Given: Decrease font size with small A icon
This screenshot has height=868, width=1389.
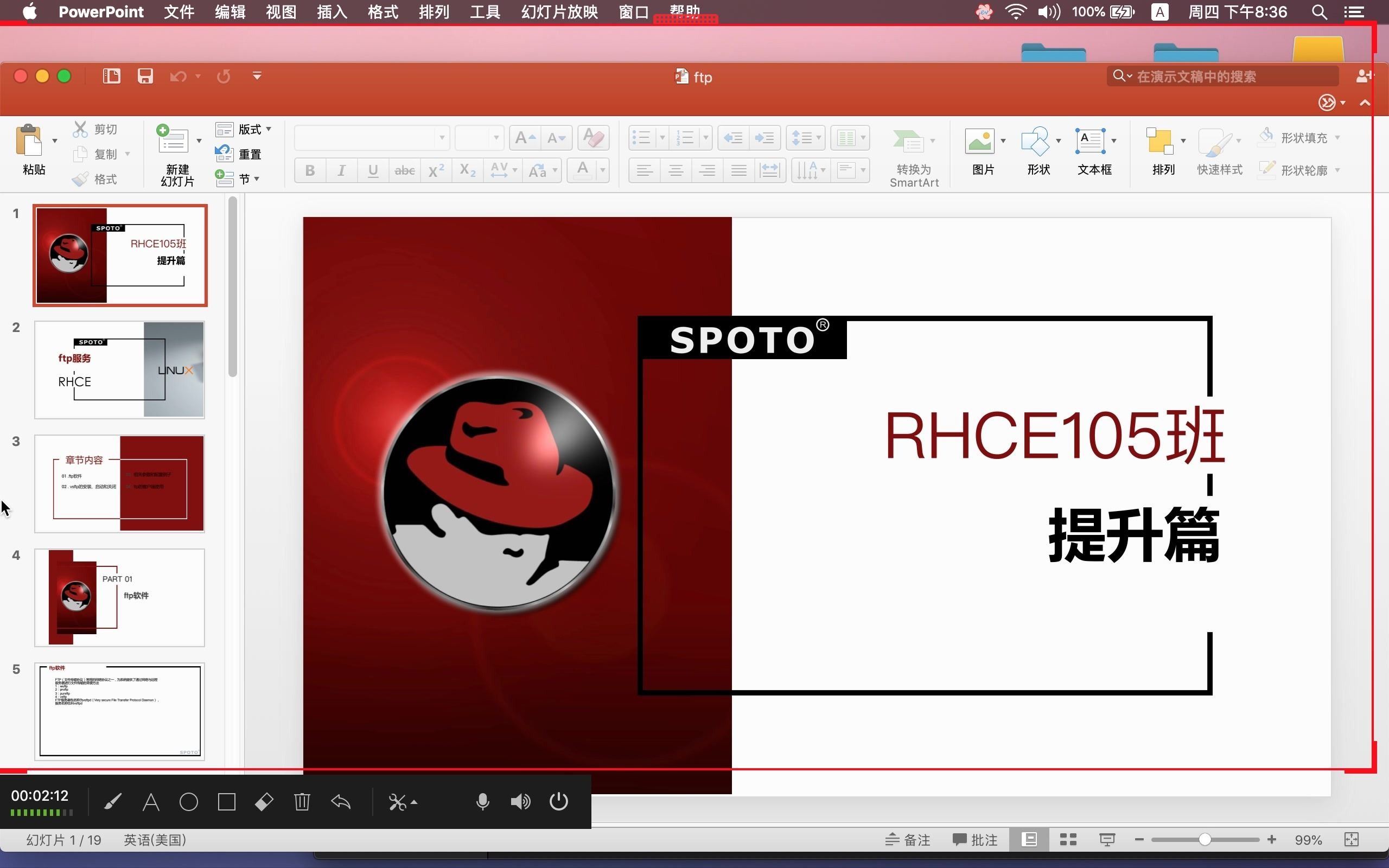Looking at the screenshot, I should (x=556, y=138).
